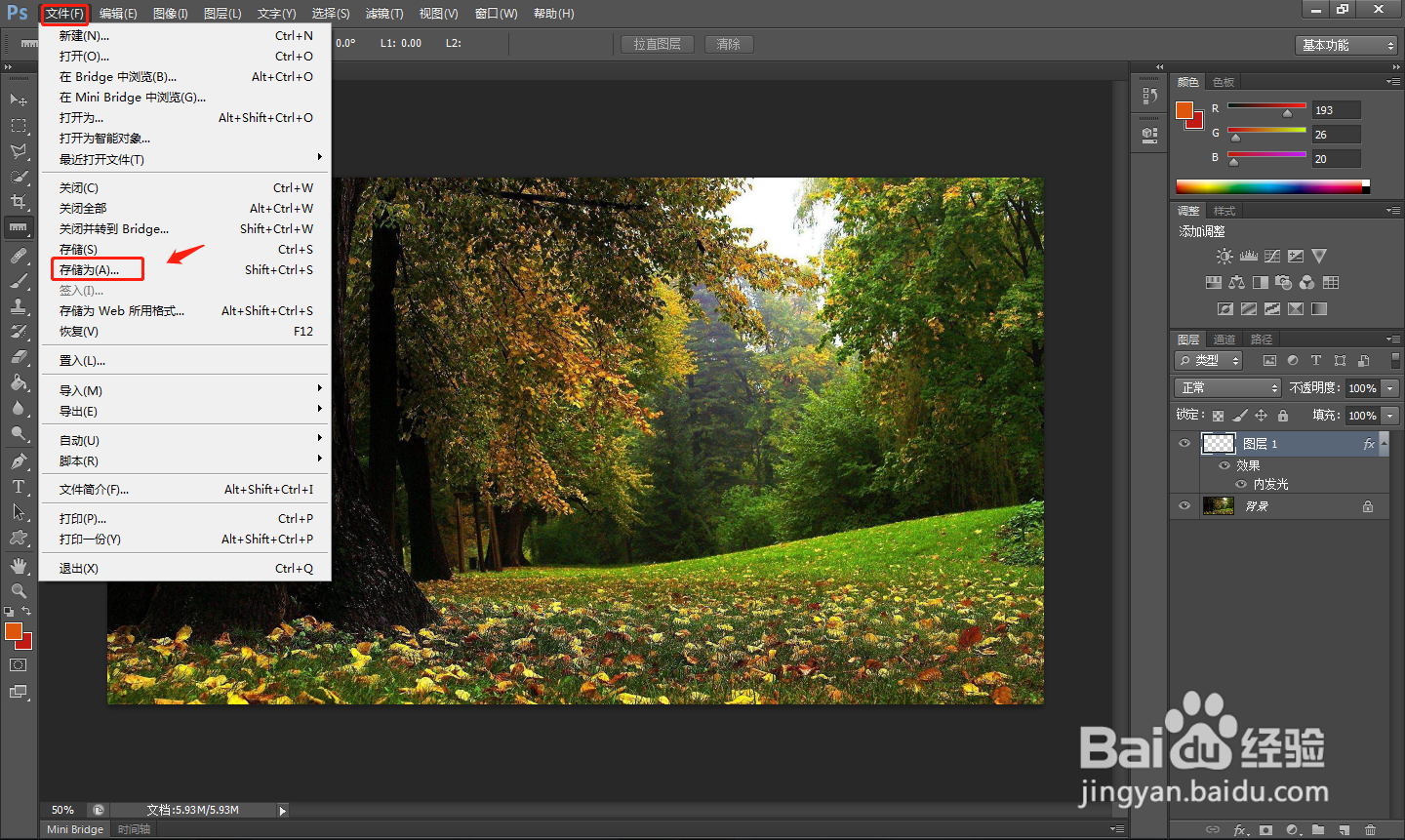Viewport: 1405px width, 840px height.
Task: Add a Curves adjustment
Action: (x=1272, y=256)
